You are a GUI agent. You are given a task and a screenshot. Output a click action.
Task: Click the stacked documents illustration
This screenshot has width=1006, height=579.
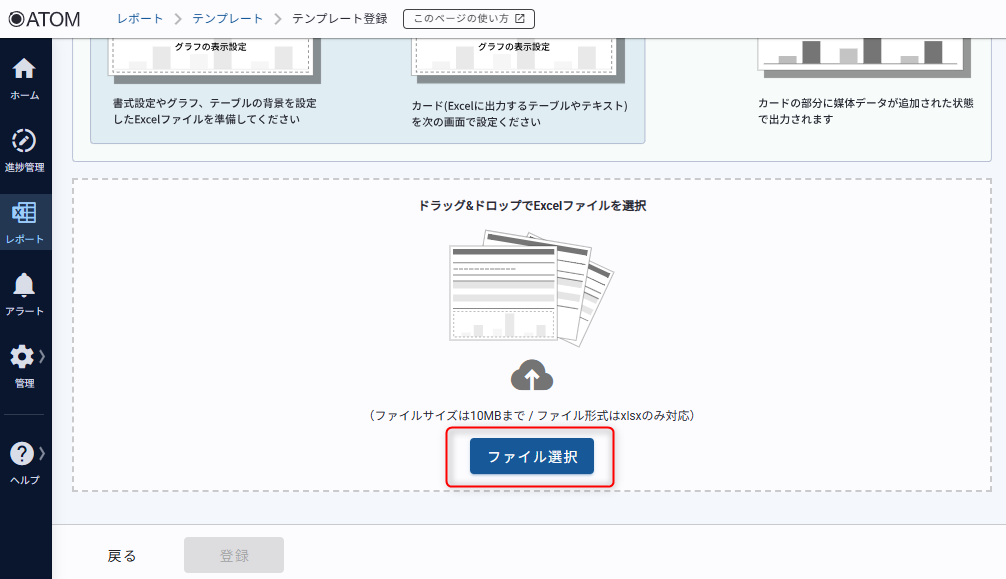530,288
